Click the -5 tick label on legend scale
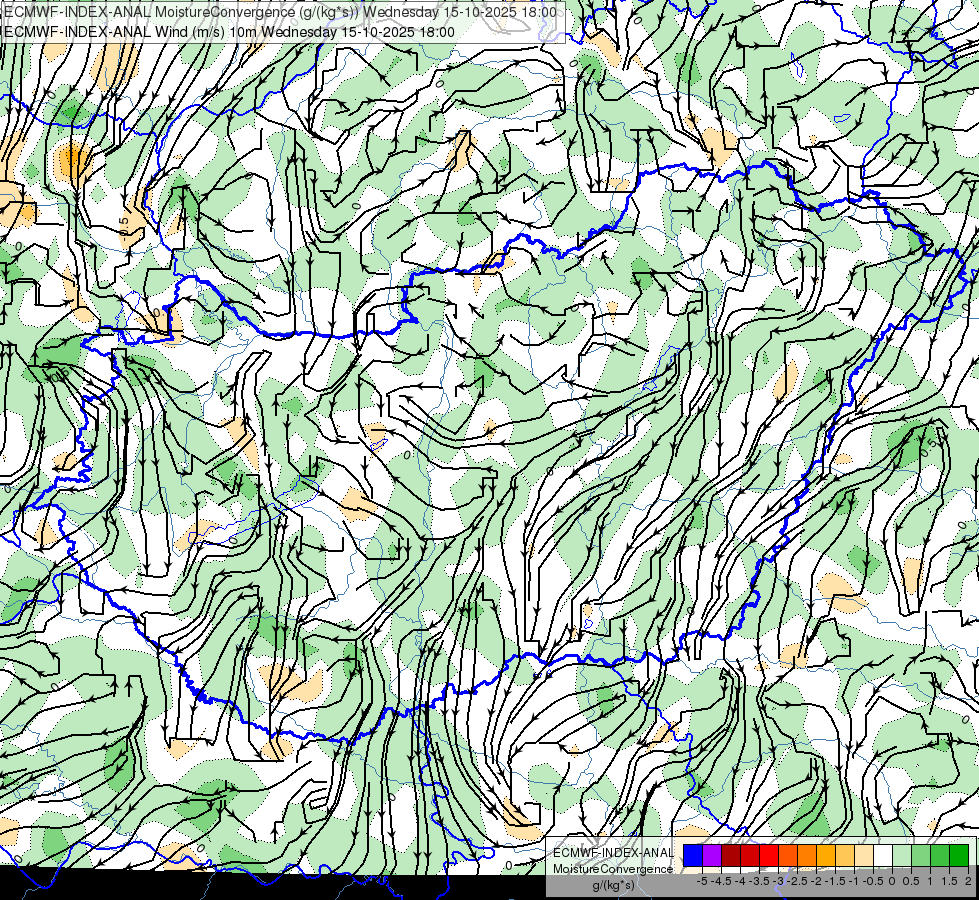 [702, 881]
